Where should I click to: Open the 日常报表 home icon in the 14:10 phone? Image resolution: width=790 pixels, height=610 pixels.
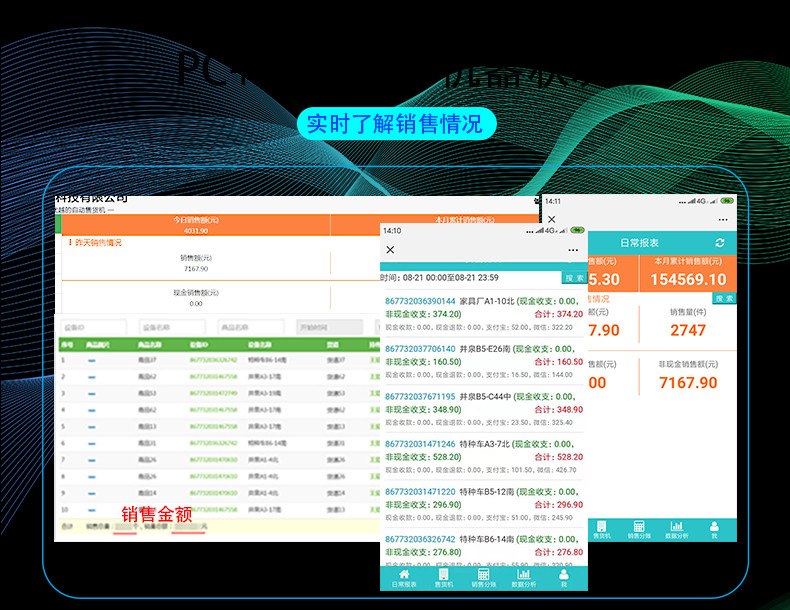coord(404,577)
